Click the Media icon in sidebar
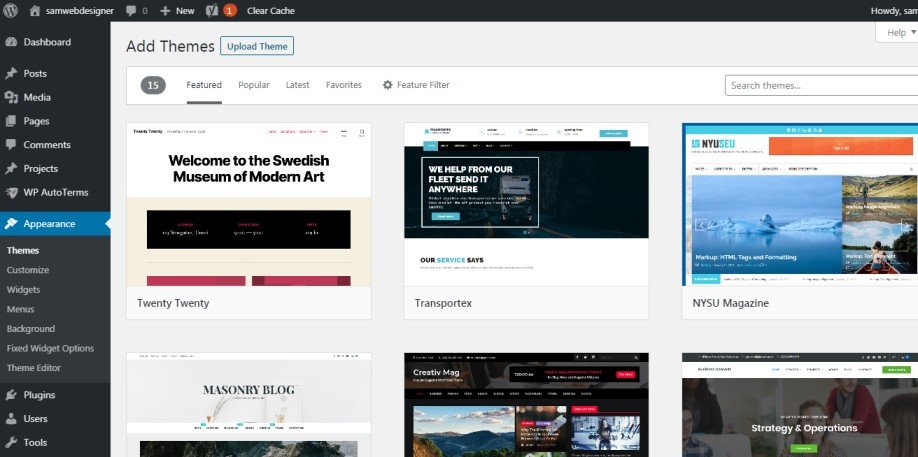 (x=11, y=97)
